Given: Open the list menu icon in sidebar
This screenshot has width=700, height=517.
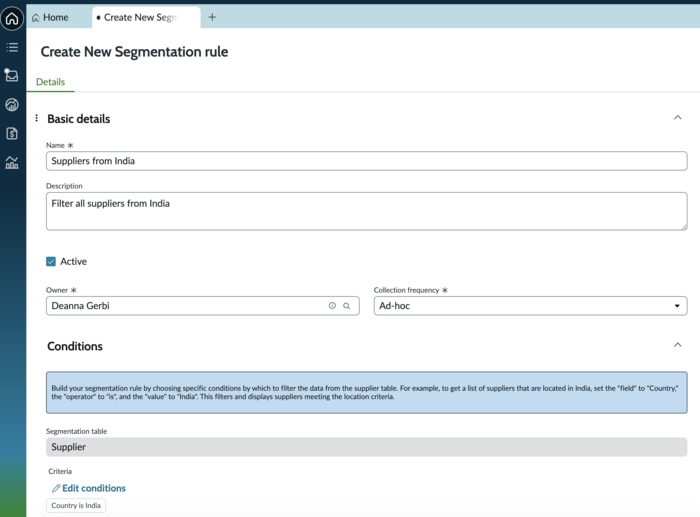Looking at the screenshot, I should [12, 47].
